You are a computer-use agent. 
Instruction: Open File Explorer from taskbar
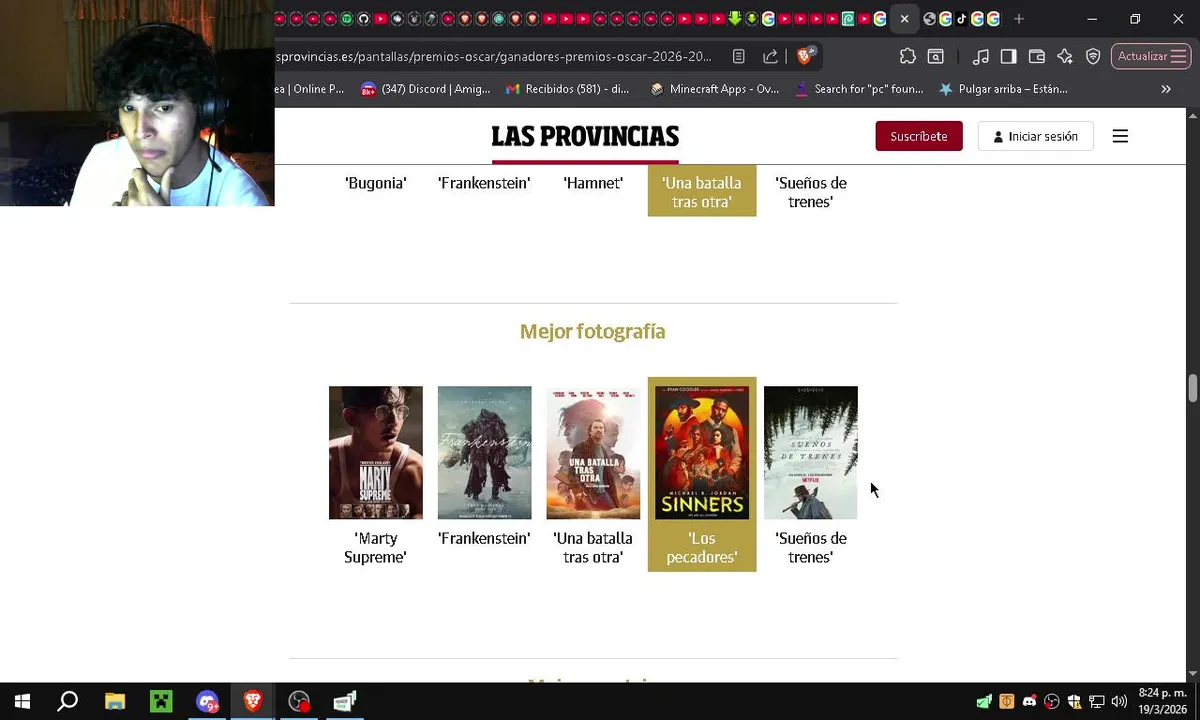[x=115, y=702]
